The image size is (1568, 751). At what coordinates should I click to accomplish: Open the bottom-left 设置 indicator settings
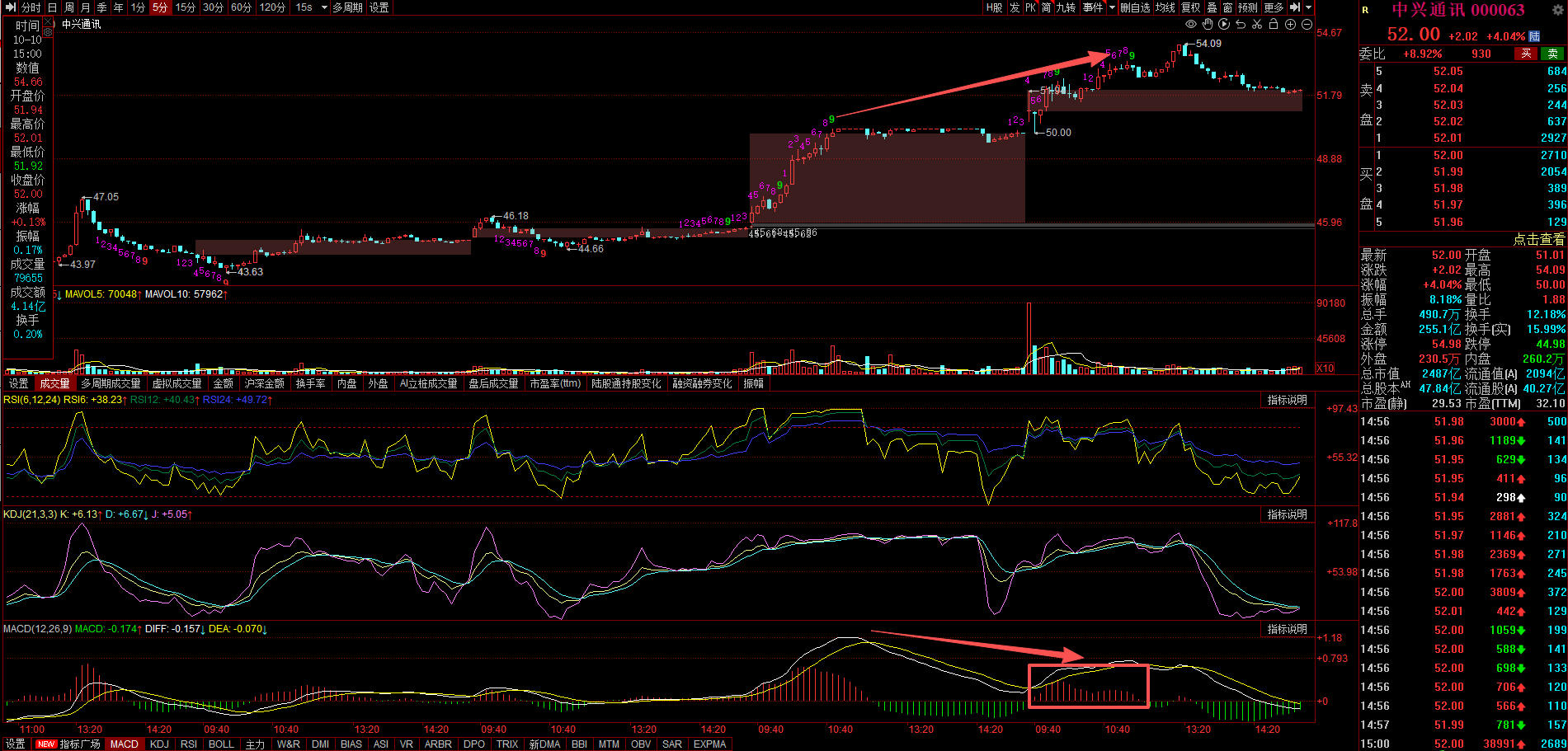[16, 744]
